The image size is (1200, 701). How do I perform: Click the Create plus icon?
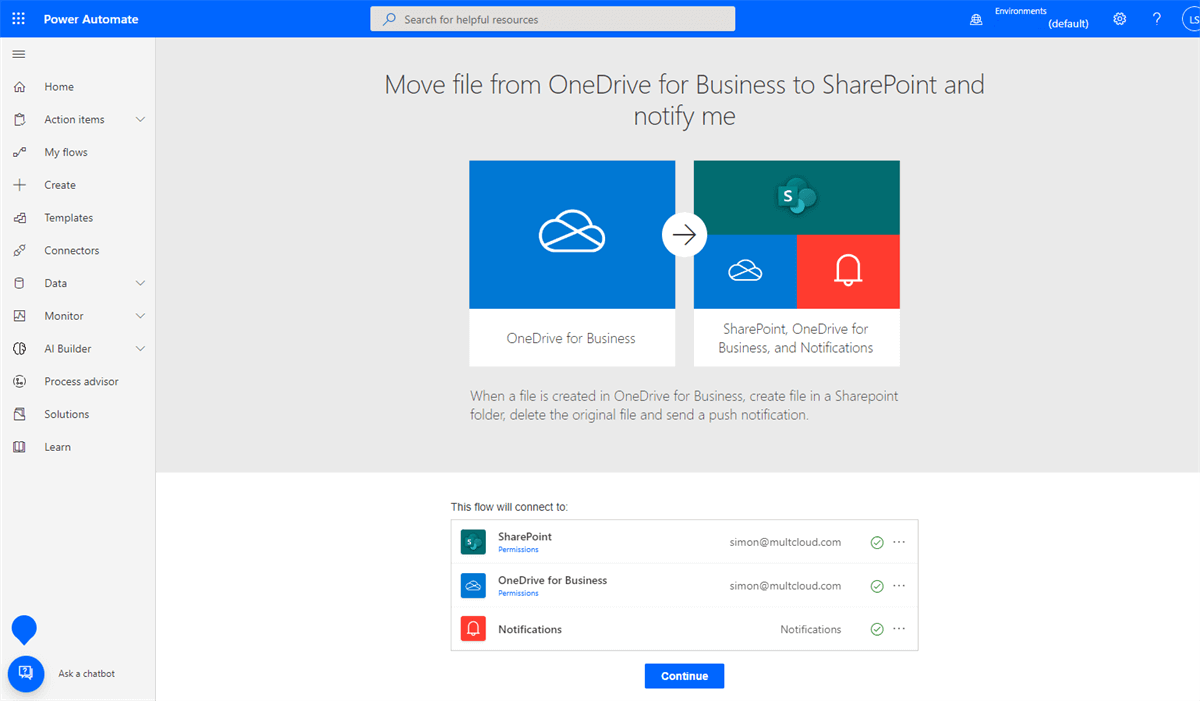coord(20,185)
